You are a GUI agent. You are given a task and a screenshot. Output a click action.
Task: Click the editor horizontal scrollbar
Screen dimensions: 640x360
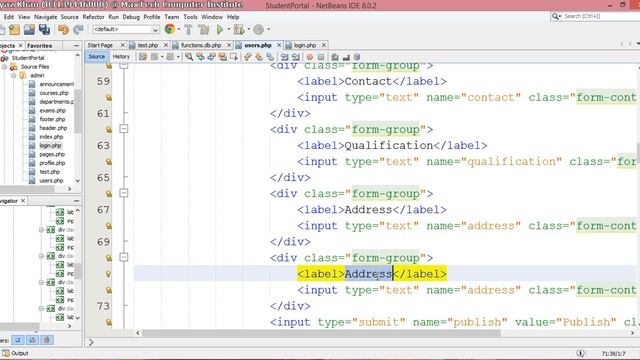(321, 333)
